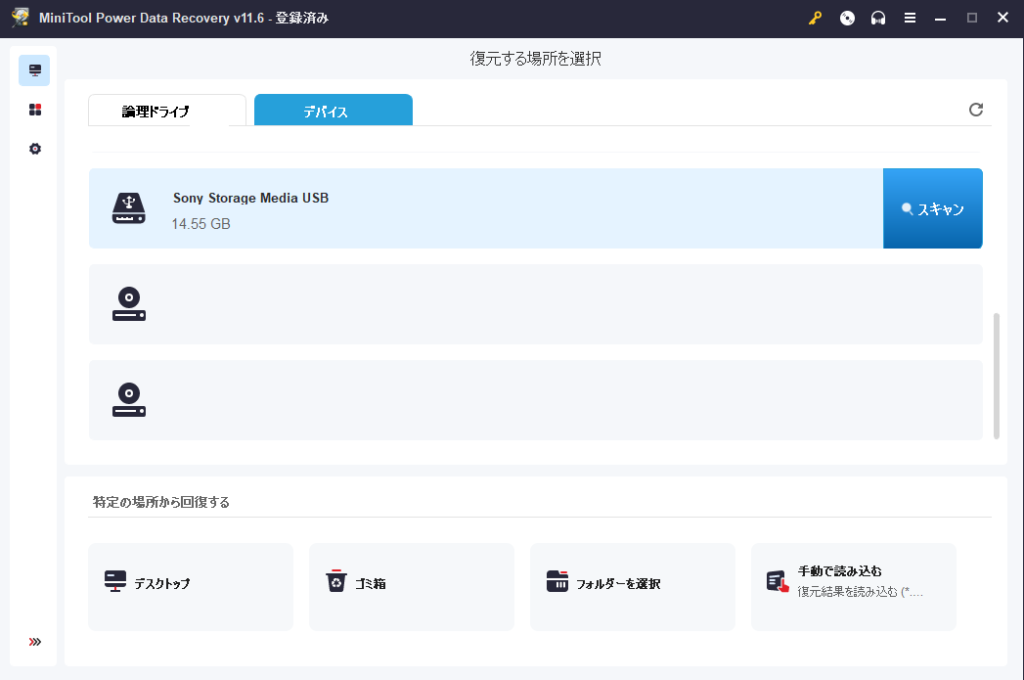Open the utilities grid sidebar icon
Viewport: 1024px width, 680px height.
(35, 110)
